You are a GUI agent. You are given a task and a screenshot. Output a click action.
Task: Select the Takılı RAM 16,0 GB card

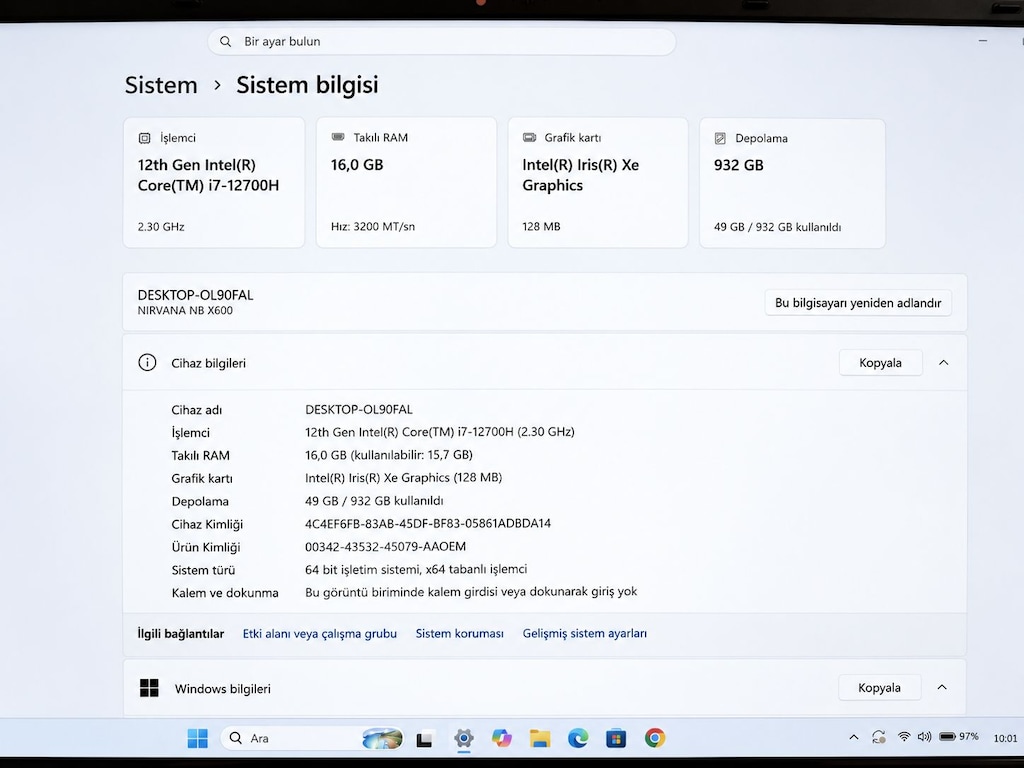tap(406, 183)
